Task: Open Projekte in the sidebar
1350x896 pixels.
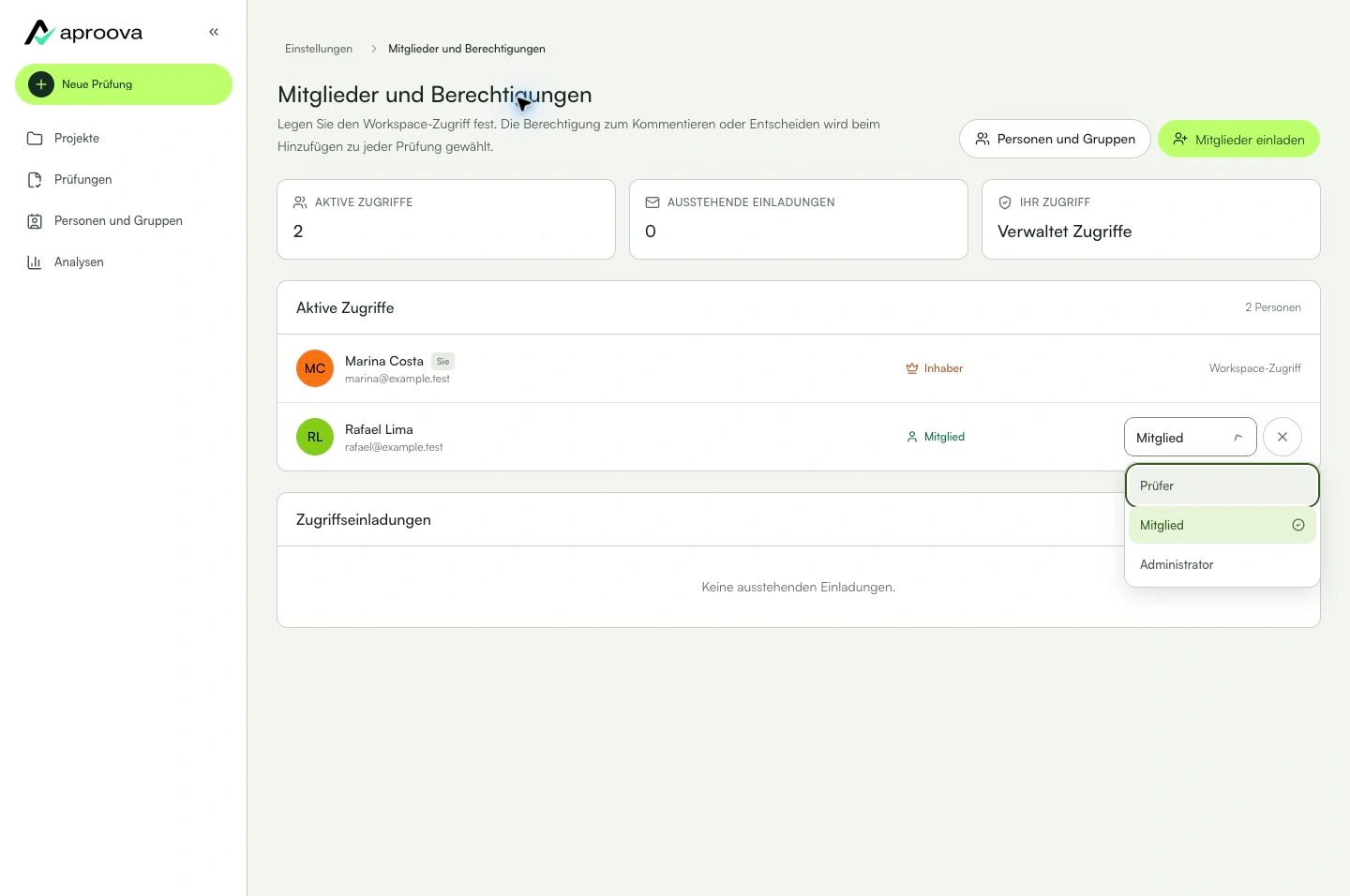Action: pyautogui.click(x=124, y=139)
